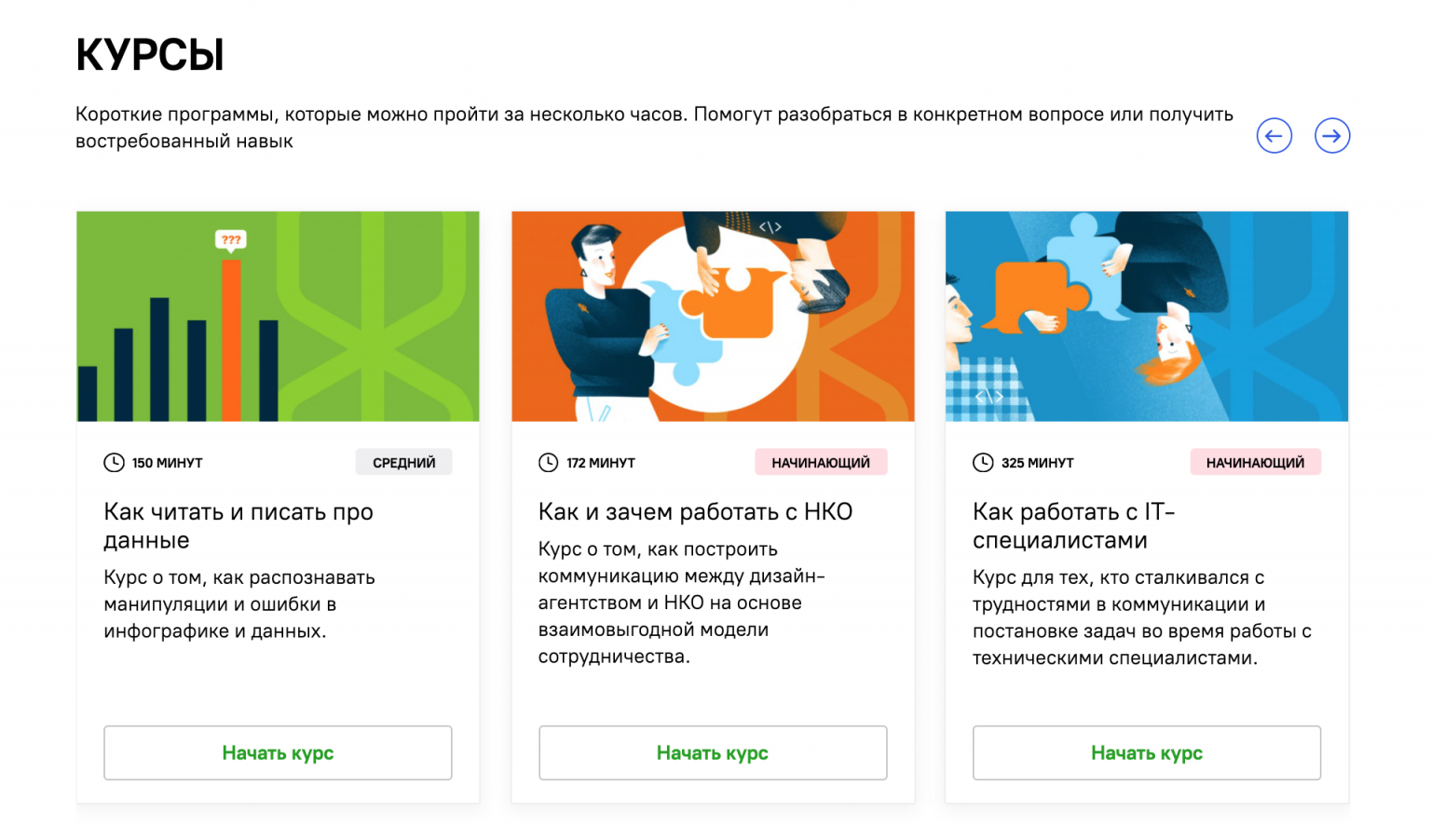The width and height of the screenshot is (1431, 840).
Task: Click the clock icon beside 150 минут
Action: pyautogui.click(x=114, y=463)
